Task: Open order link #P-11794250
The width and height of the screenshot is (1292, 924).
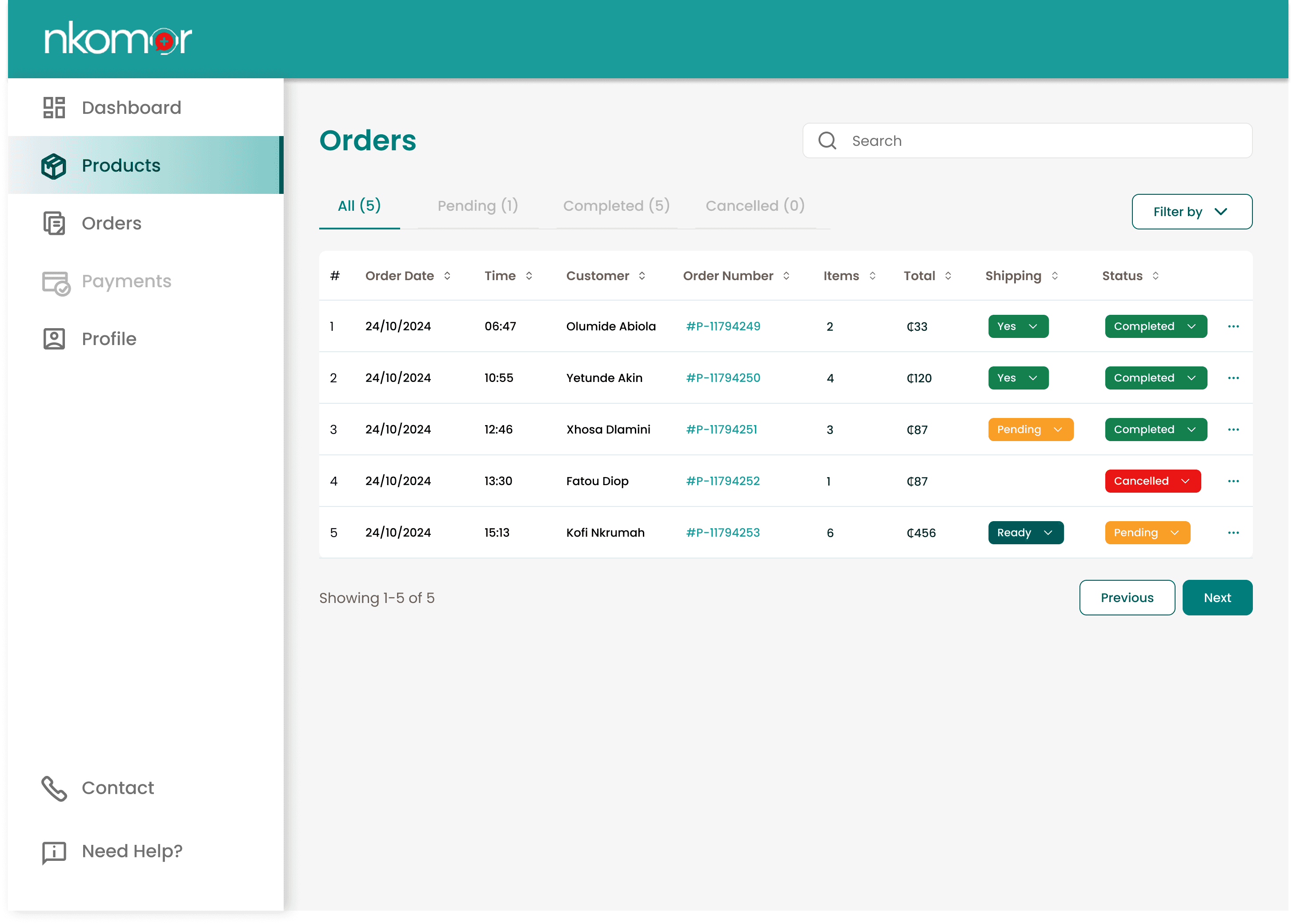Action: (722, 378)
